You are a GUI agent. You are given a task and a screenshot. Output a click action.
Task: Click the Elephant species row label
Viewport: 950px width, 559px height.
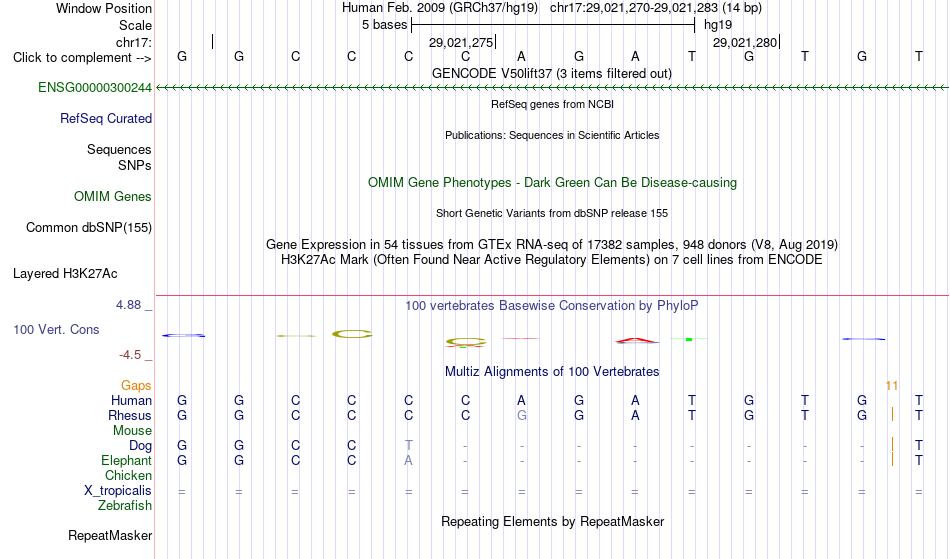pyautogui.click(x=126, y=461)
